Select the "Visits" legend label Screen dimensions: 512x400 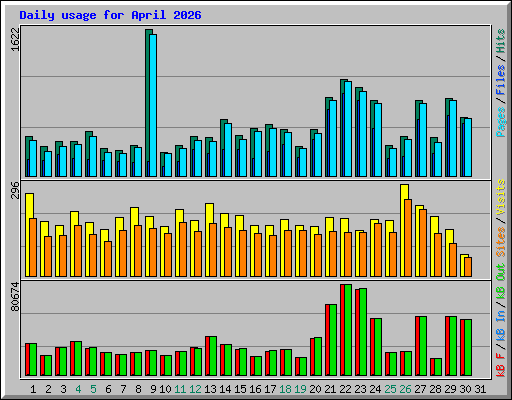tap(501, 197)
